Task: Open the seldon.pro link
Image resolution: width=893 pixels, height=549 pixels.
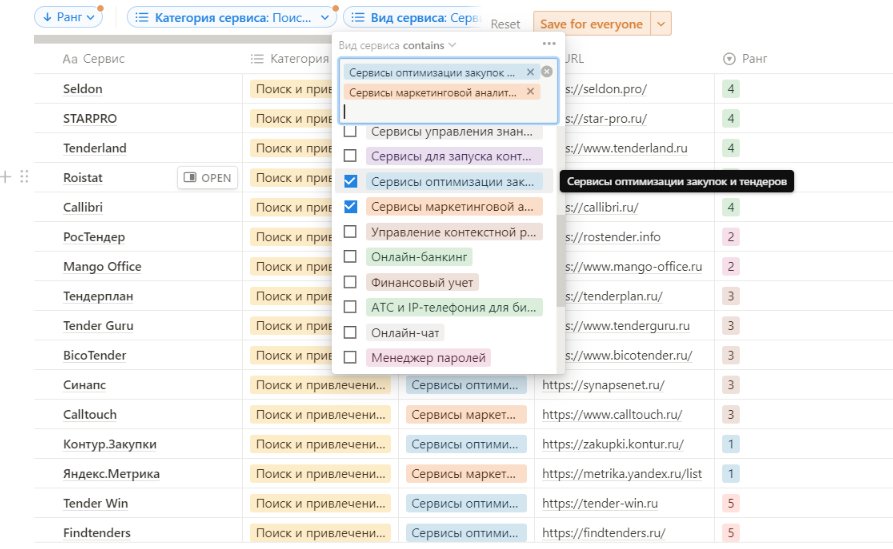Action: pyautogui.click(x=606, y=89)
